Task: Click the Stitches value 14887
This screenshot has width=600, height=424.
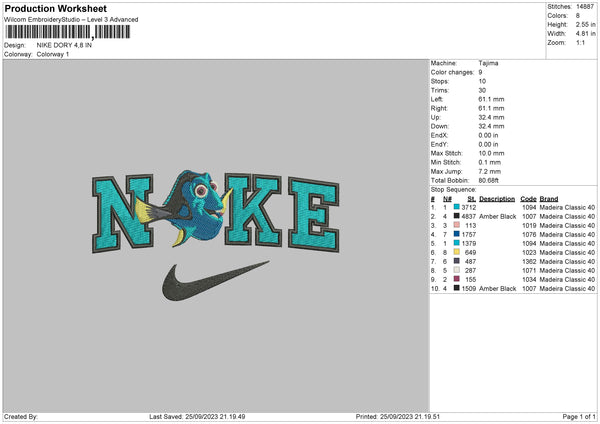Action: 585,7
